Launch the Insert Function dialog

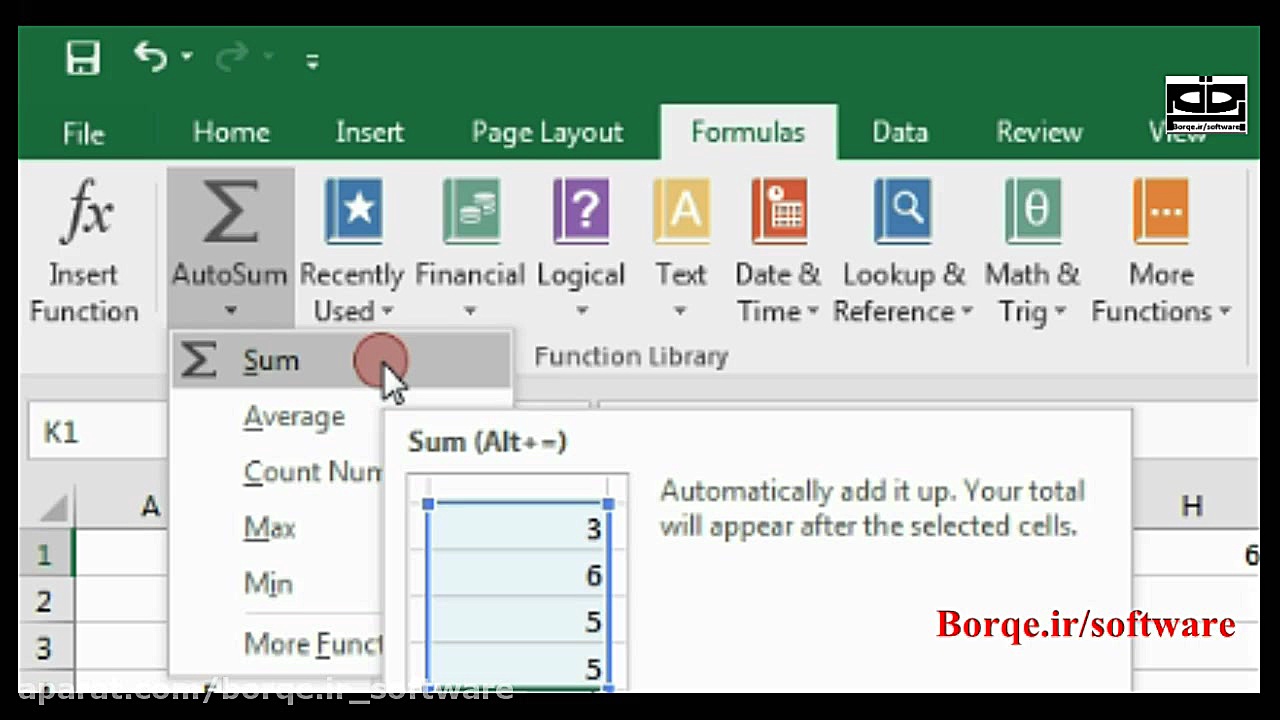point(84,249)
